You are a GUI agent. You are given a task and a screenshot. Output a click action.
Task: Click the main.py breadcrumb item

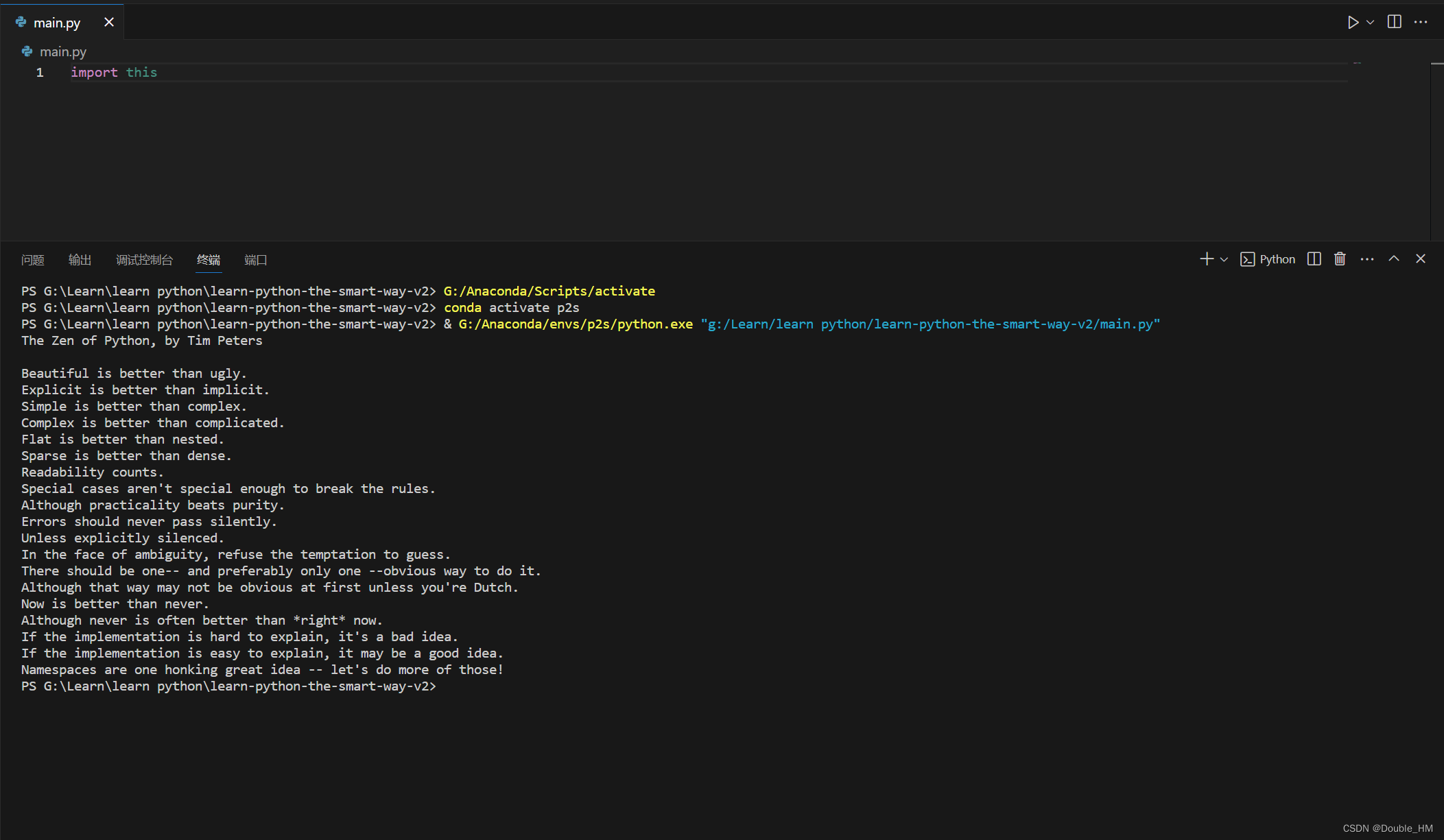point(62,51)
